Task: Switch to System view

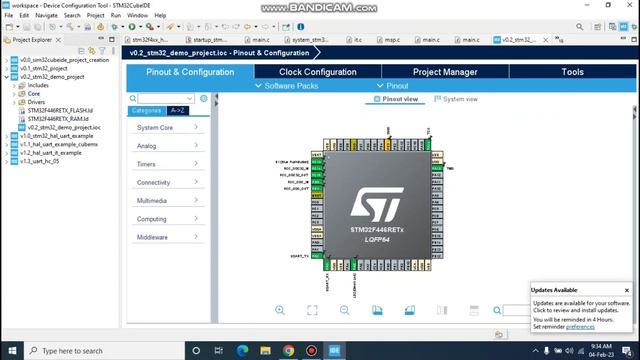Action: (456, 99)
